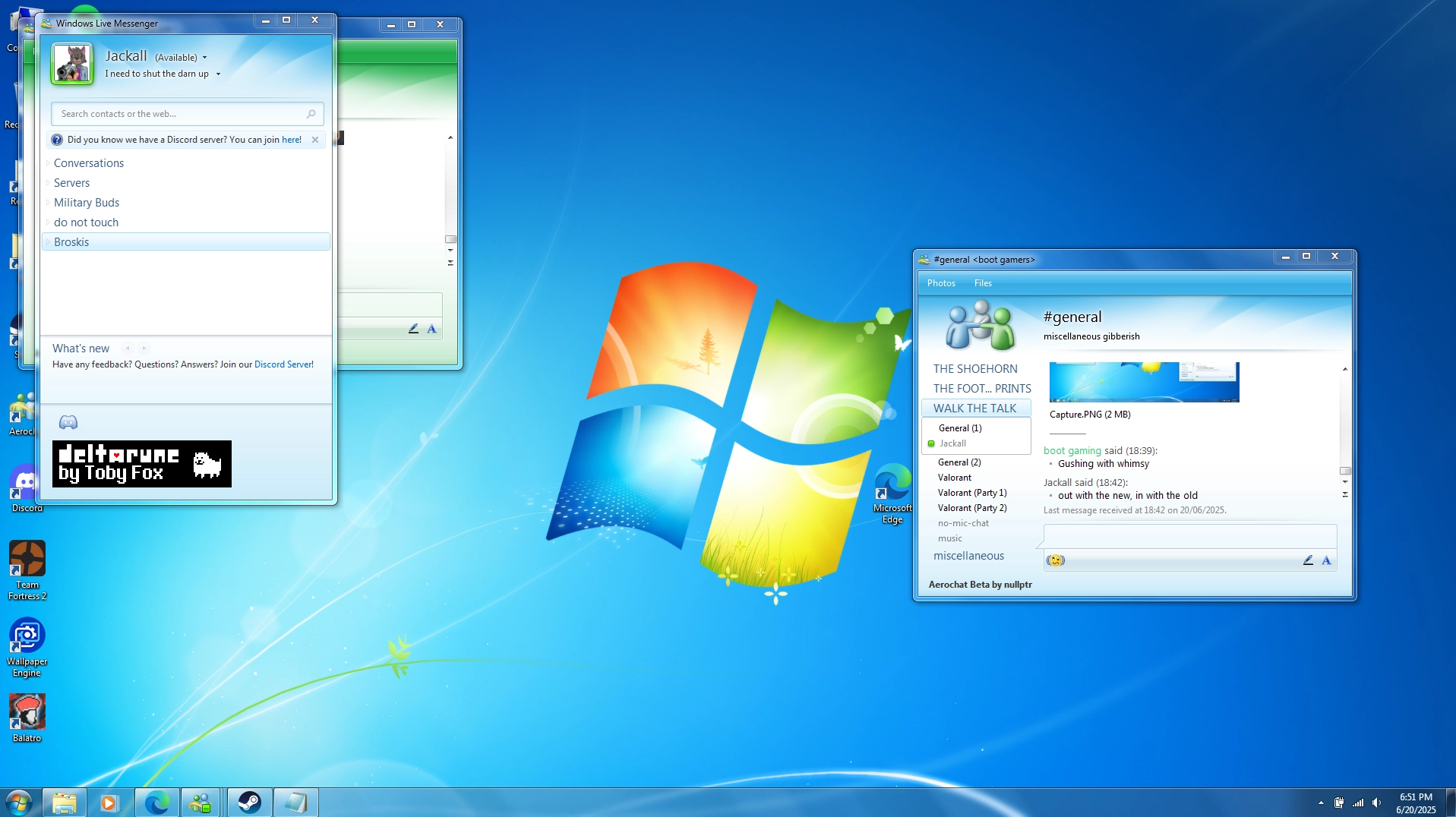This screenshot has height=817, width=1456.
Task: Open the Discord Server! feedback link
Action: click(284, 364)
